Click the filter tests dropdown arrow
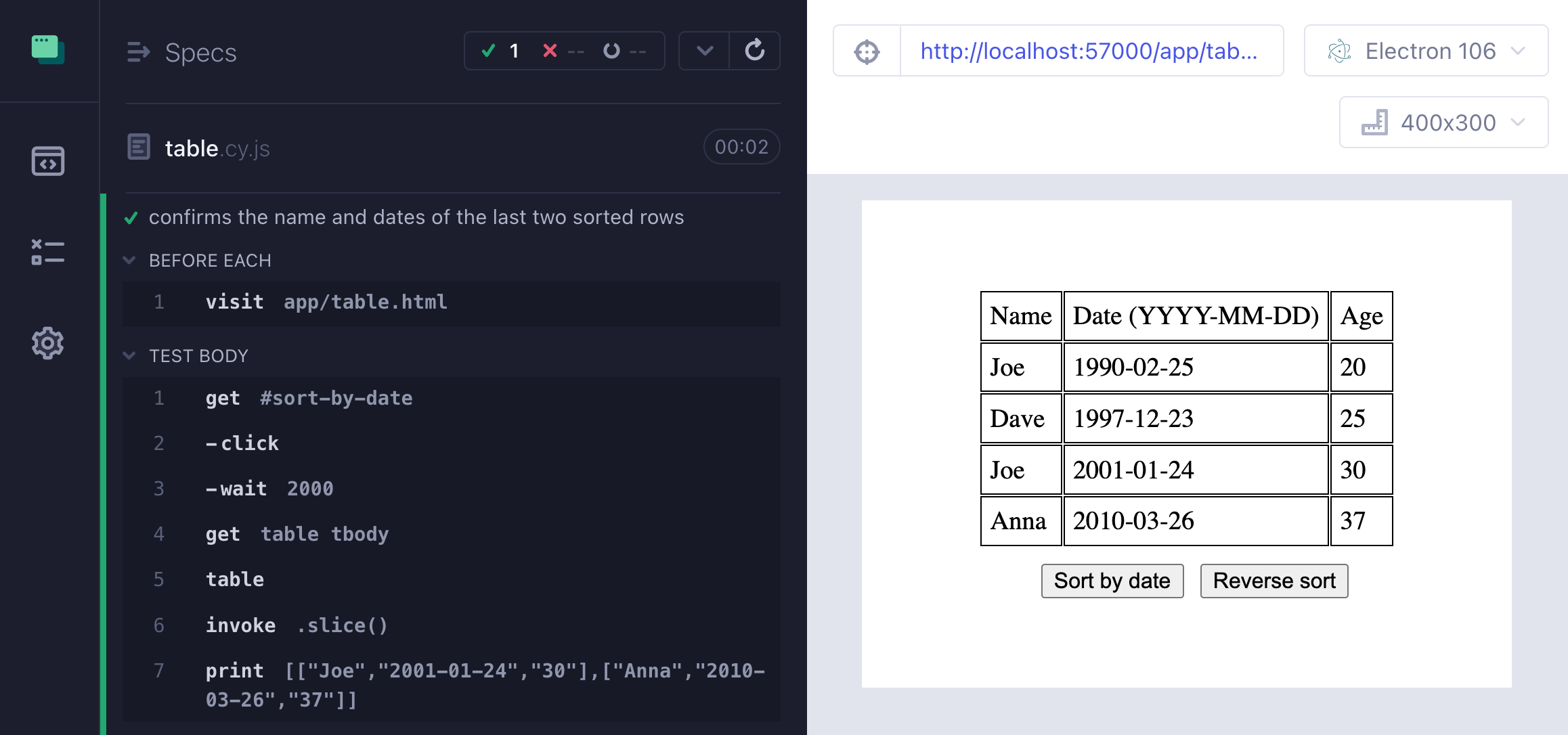Viewport: 1568px width, 735px height. coord(705,51)
